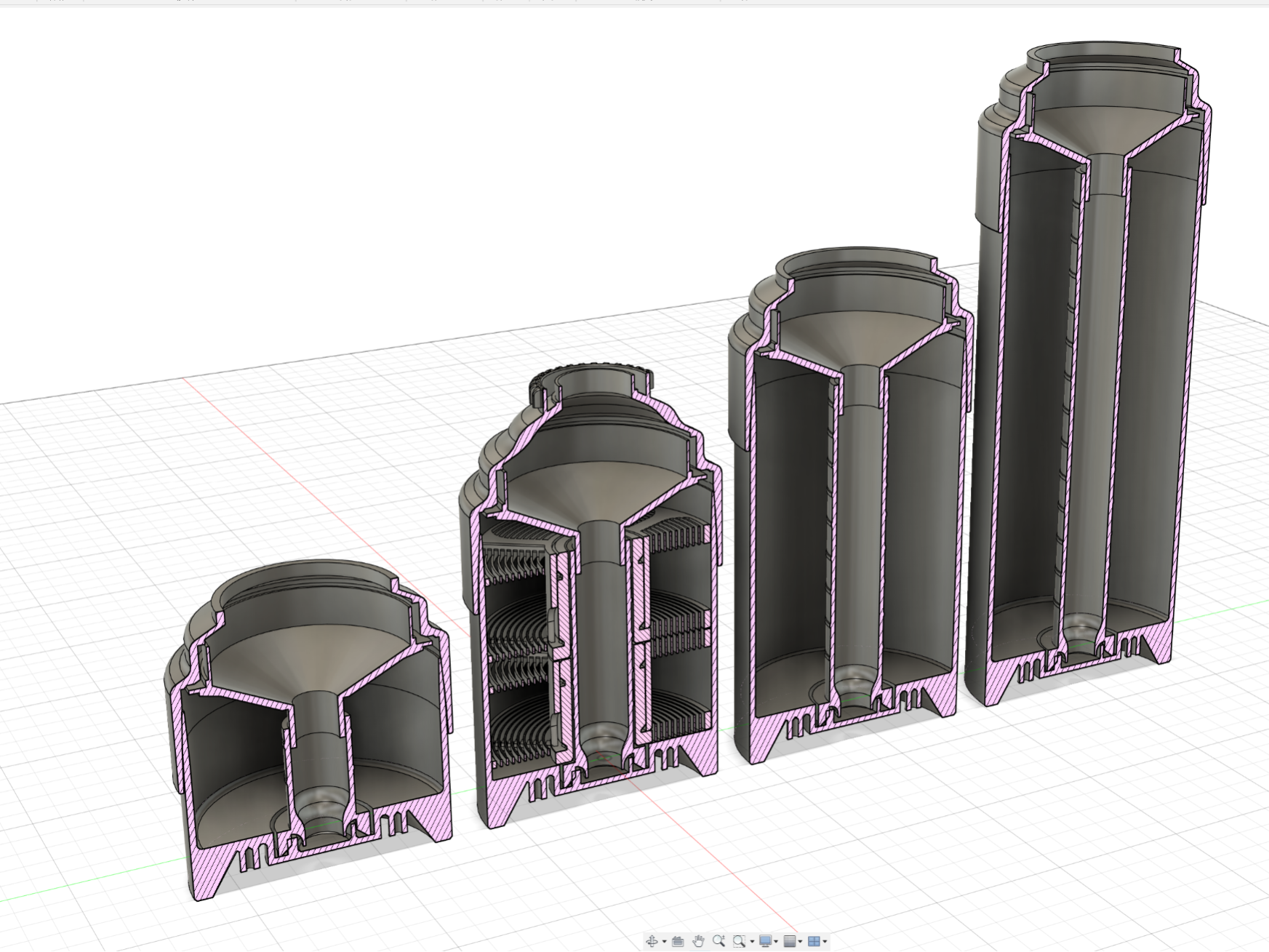The image size is (1269, 952).
Task: Click the Viewports layout icon
Action: pos(814,941)
